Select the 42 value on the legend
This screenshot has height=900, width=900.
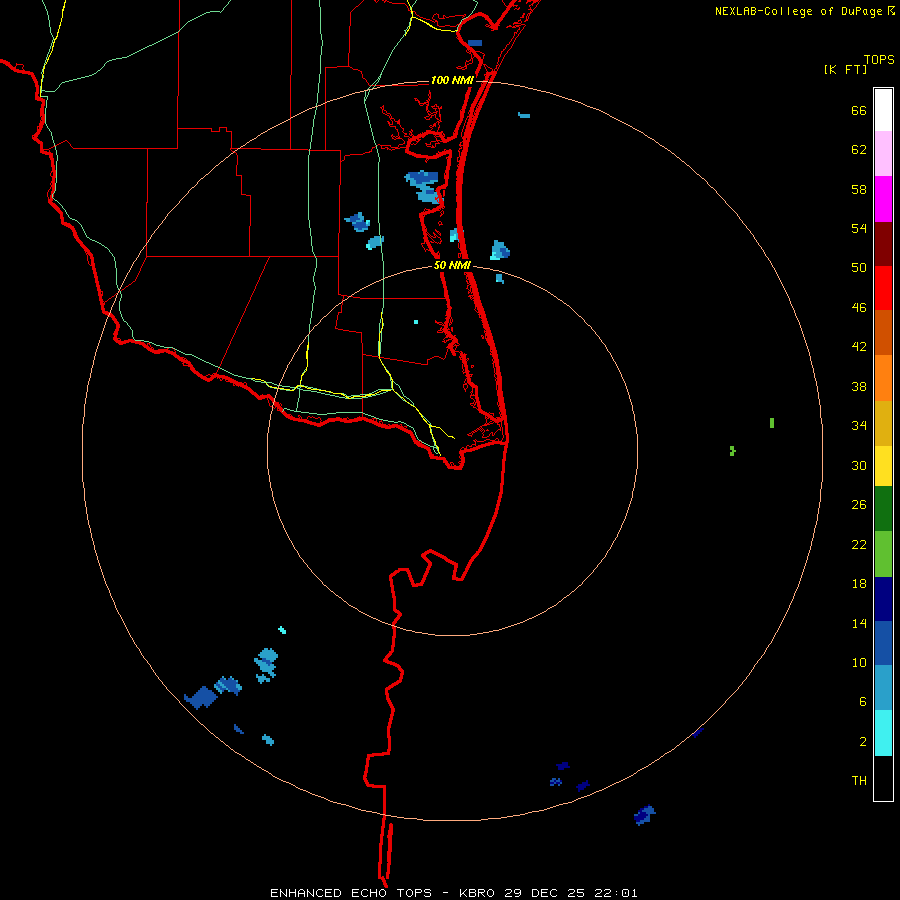(x=859, y=347)
